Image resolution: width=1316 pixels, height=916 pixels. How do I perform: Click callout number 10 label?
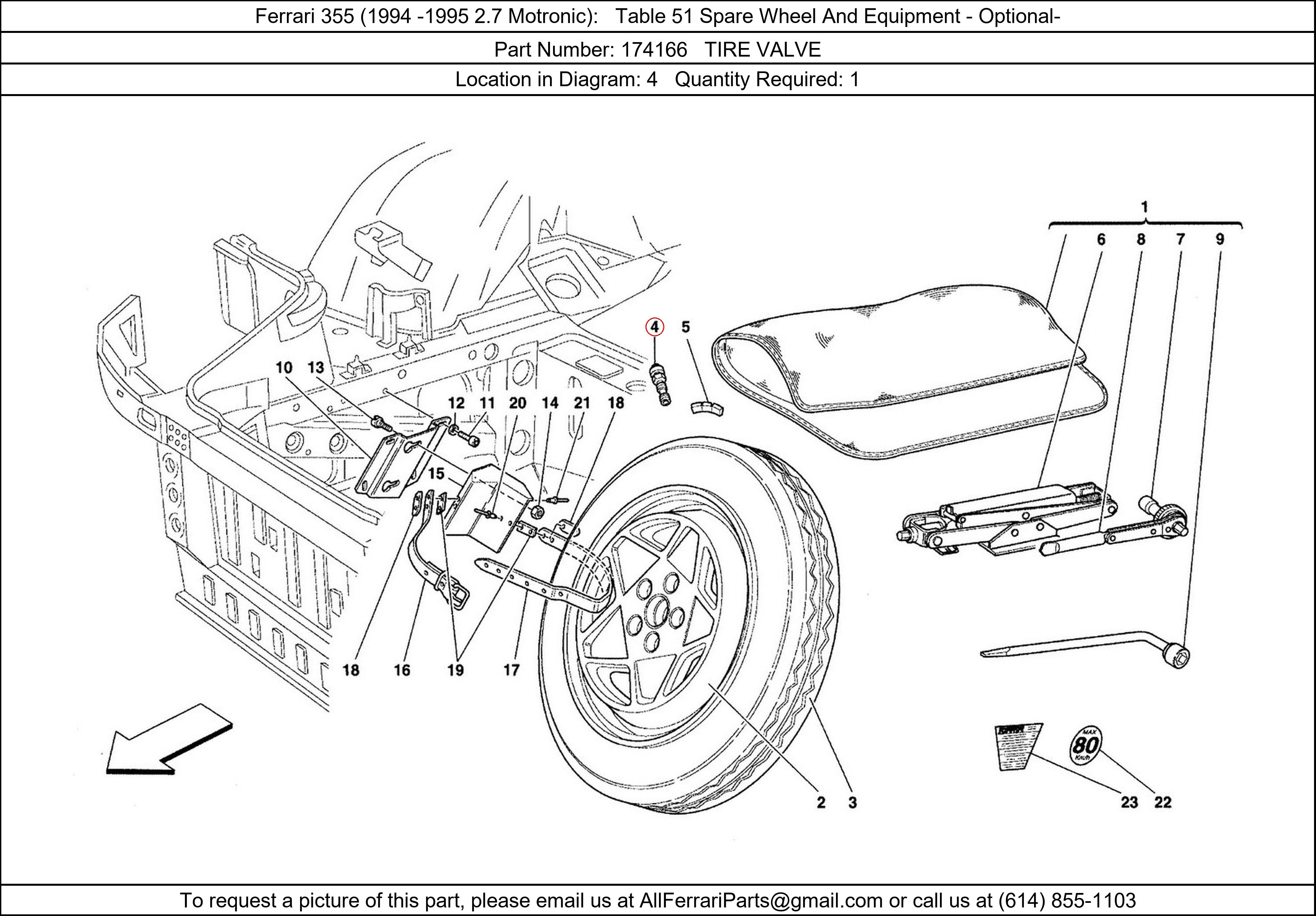[284, 368]
